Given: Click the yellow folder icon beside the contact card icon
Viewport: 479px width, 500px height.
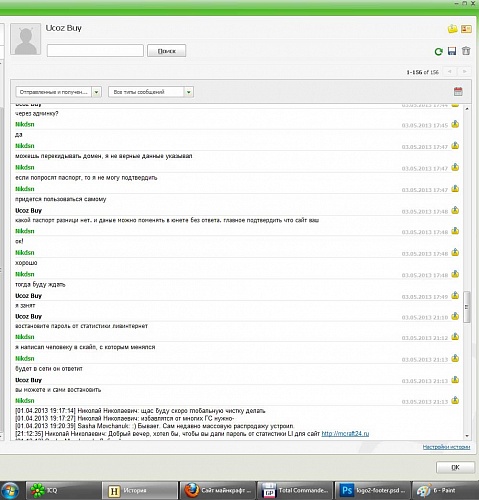Looking at the screenshot, I should pos(452,29).
